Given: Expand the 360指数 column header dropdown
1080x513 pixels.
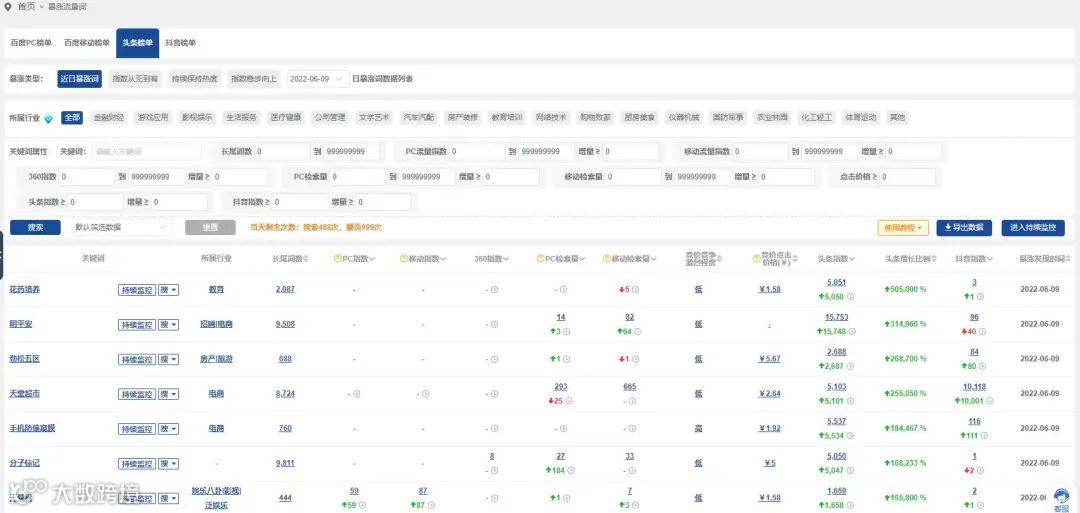Looking at the screenshot, I should tap(506, 259).
